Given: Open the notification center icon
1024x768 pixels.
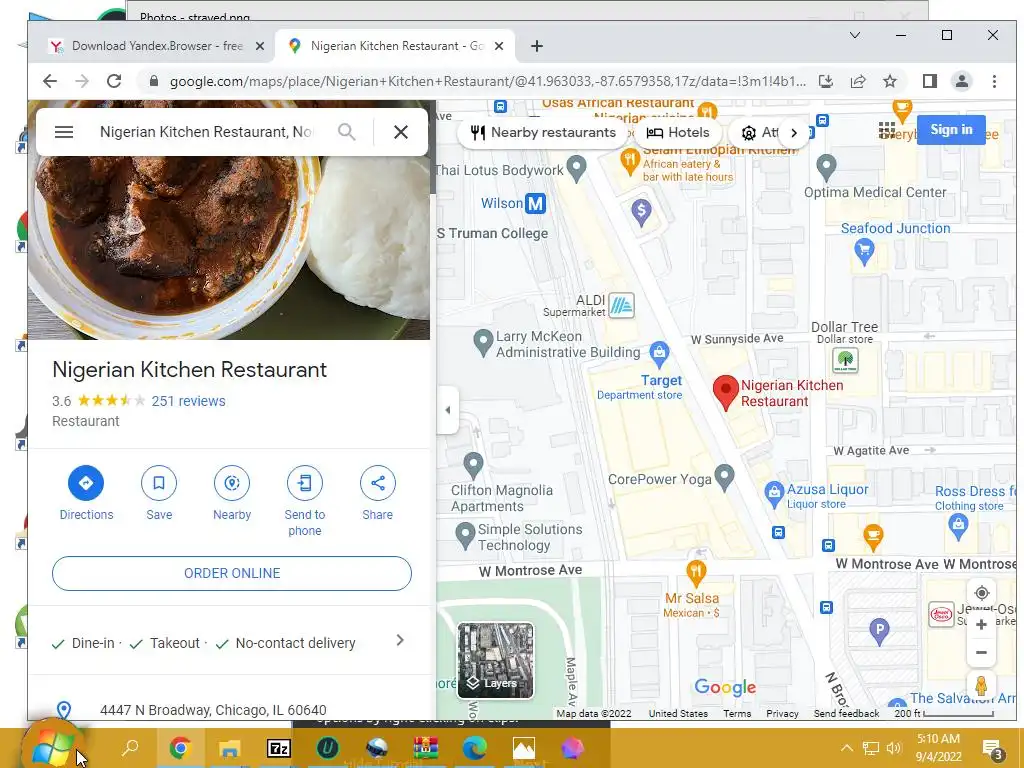Looking at the screenshot, I should point(992,748).
